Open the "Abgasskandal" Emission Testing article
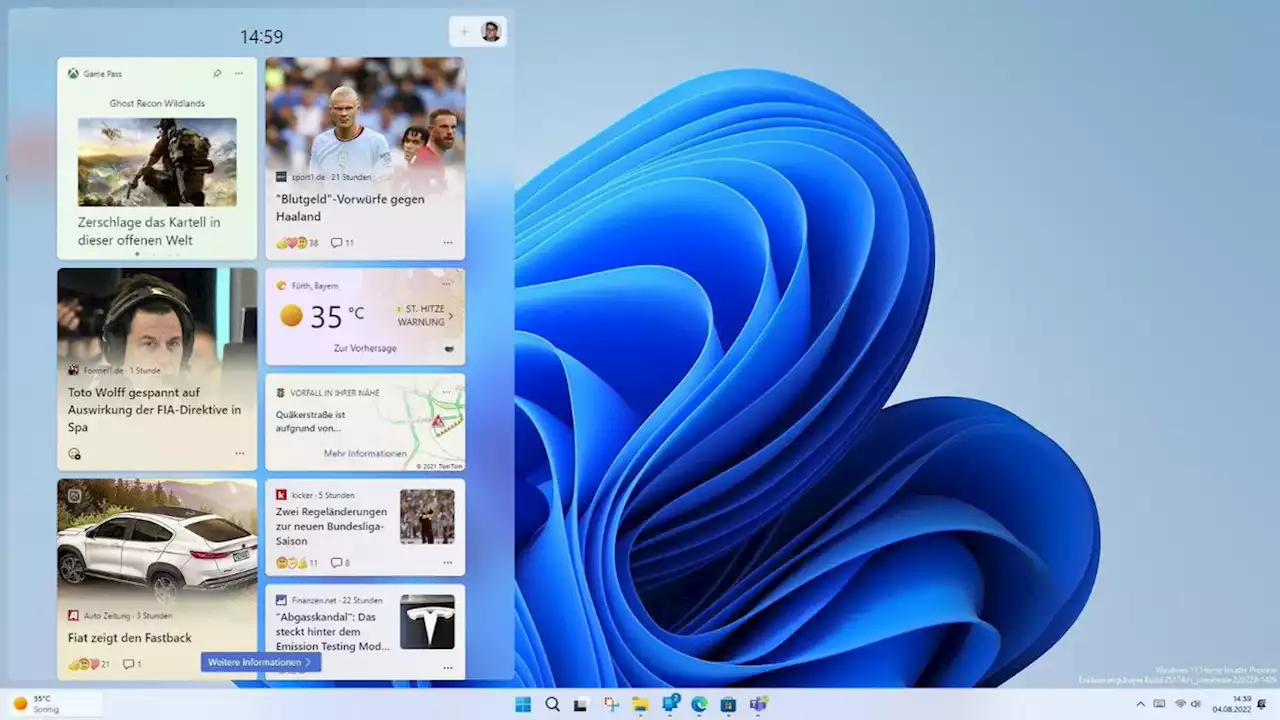The width and height of the screenshot is (1280, 720). point(333,631)
